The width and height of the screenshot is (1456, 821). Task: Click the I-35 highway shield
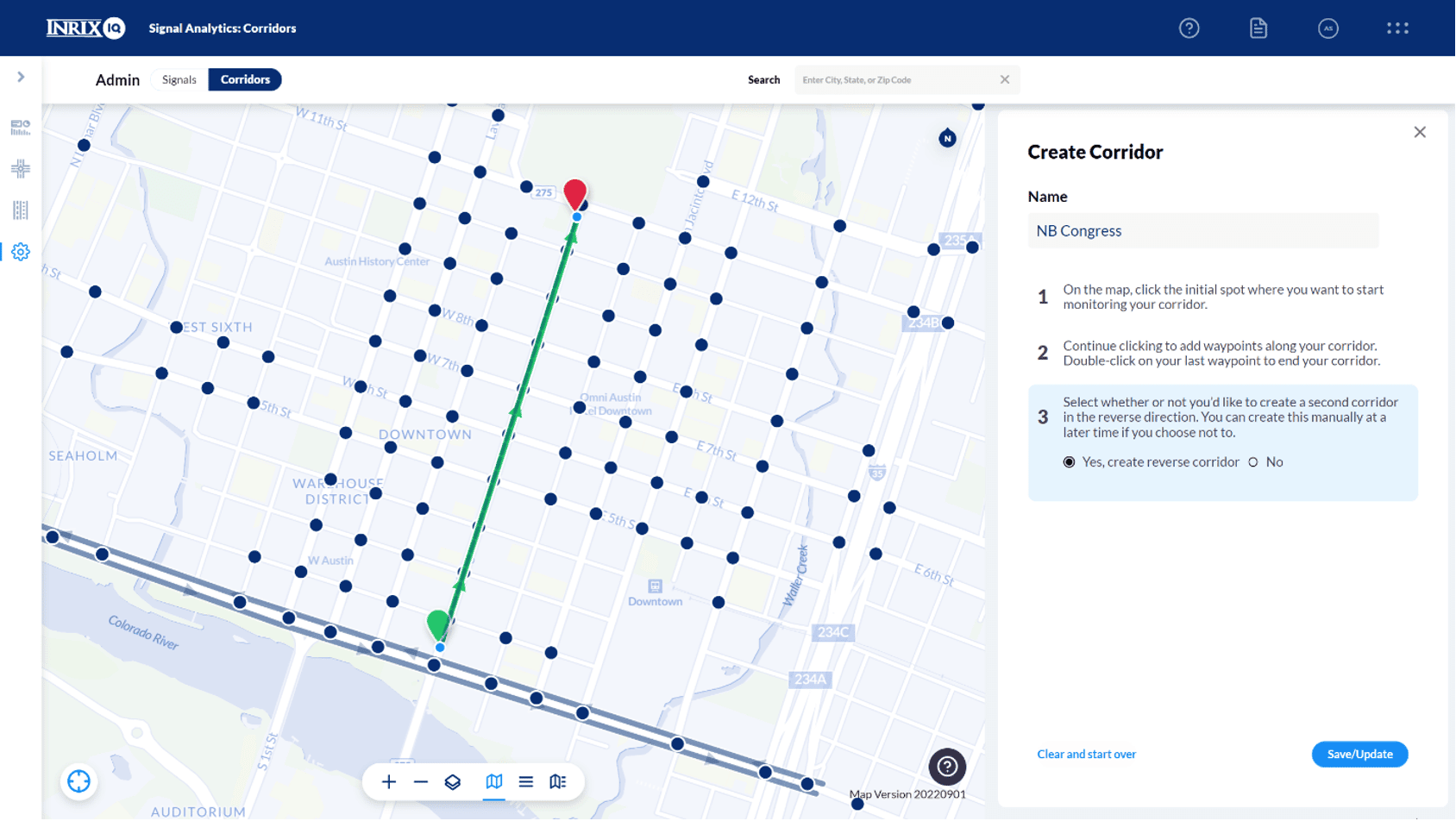pyautogui.click(x=877, y=472)
